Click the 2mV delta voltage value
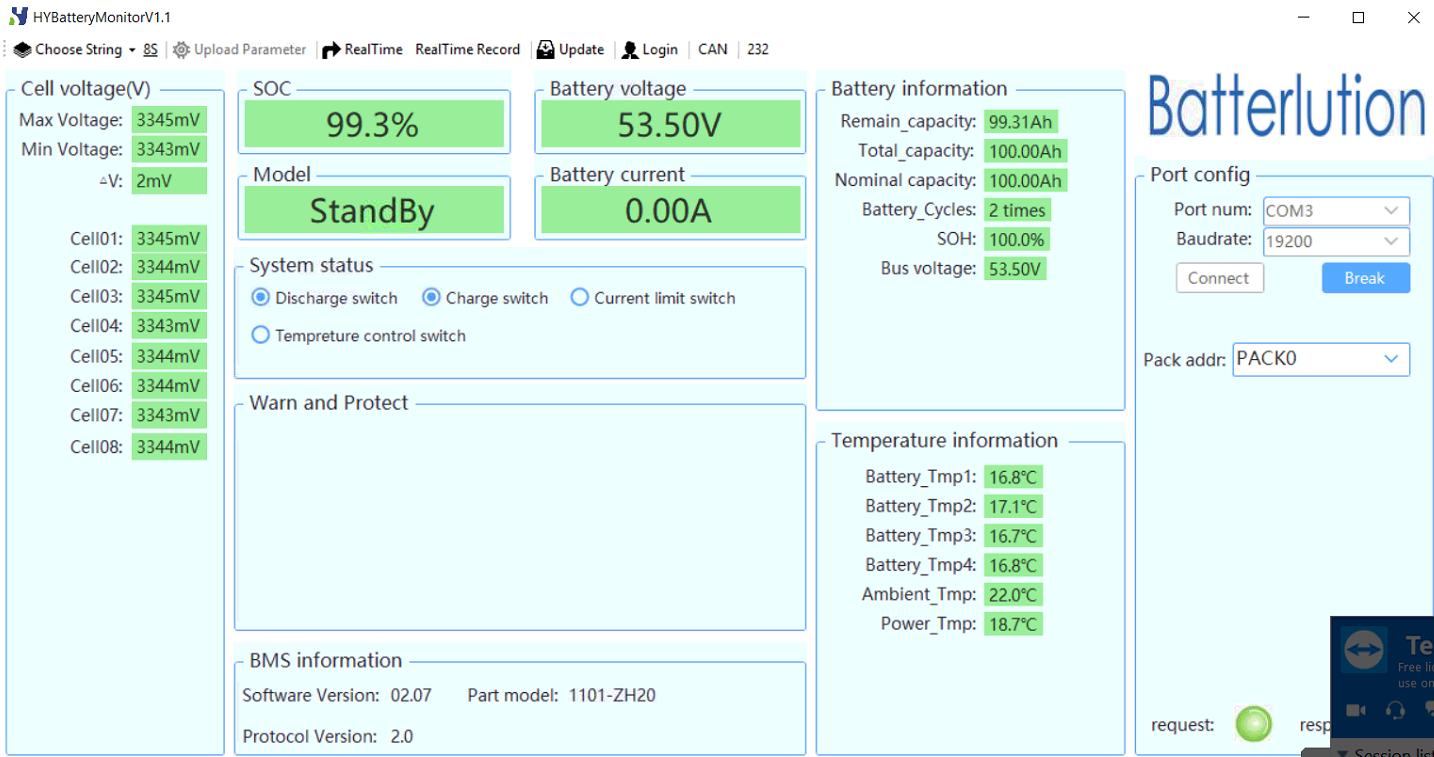 coord(169,181)
